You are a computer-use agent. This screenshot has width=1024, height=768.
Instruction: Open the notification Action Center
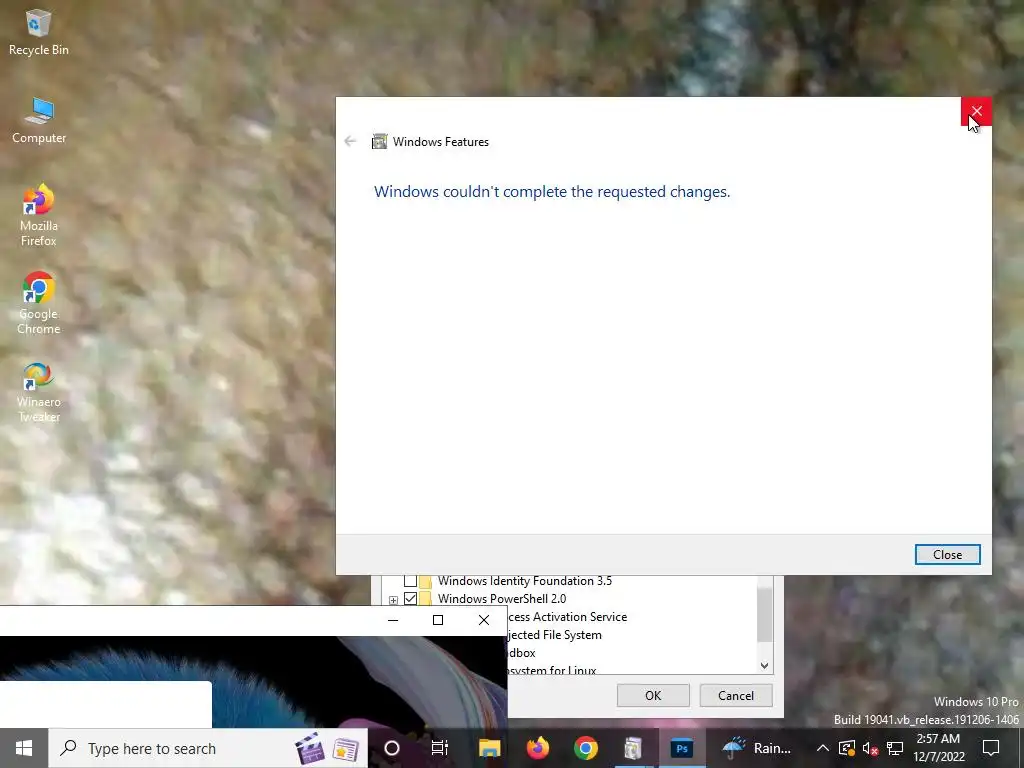pos(991,748)
